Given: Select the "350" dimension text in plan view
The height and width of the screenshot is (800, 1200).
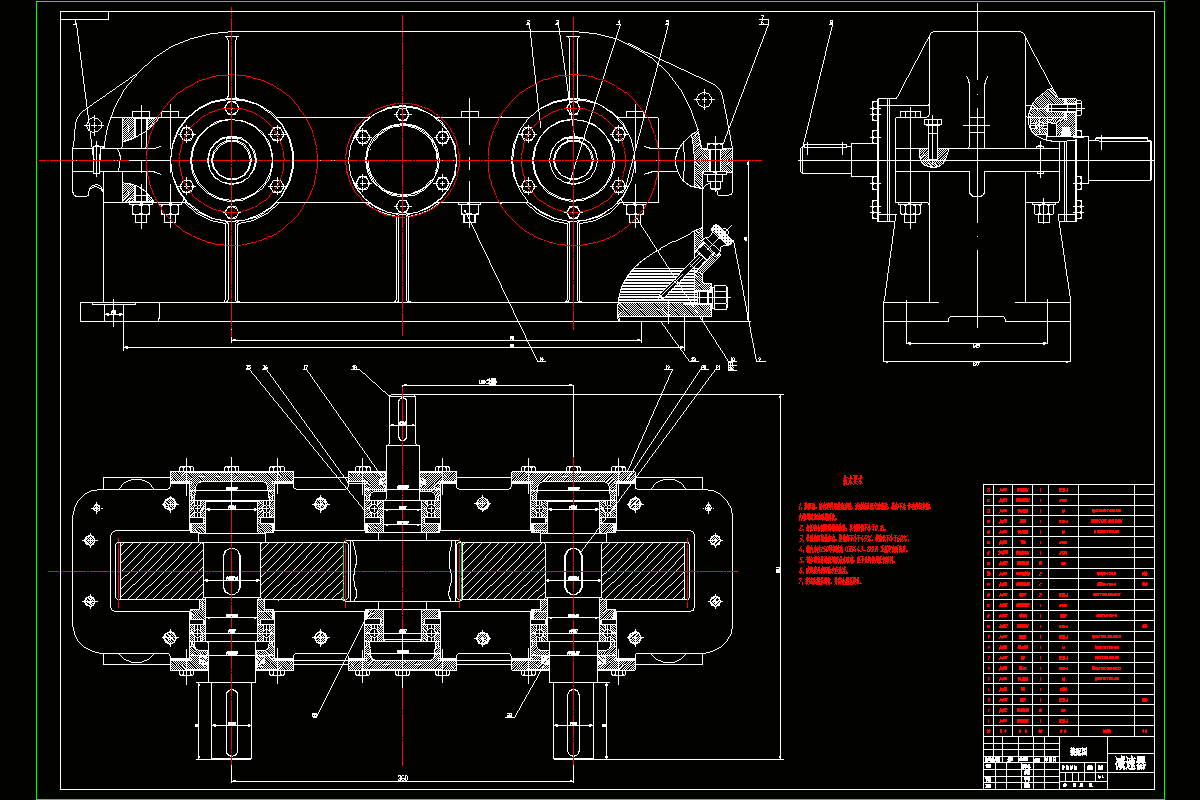Looking at the screenshot, I should coord(402,777).
